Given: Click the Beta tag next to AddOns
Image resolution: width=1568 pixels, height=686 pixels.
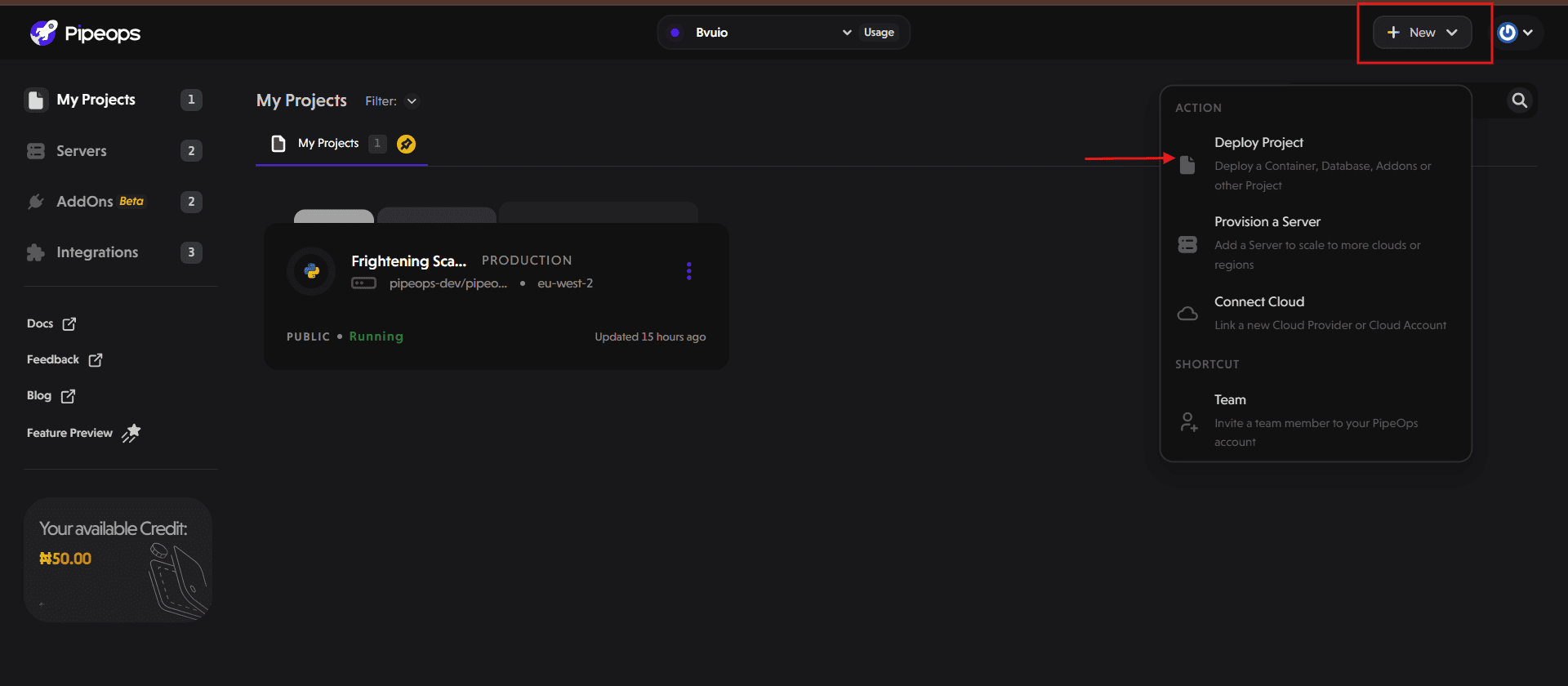Looking at the screenshot, I should pos(131,201).
